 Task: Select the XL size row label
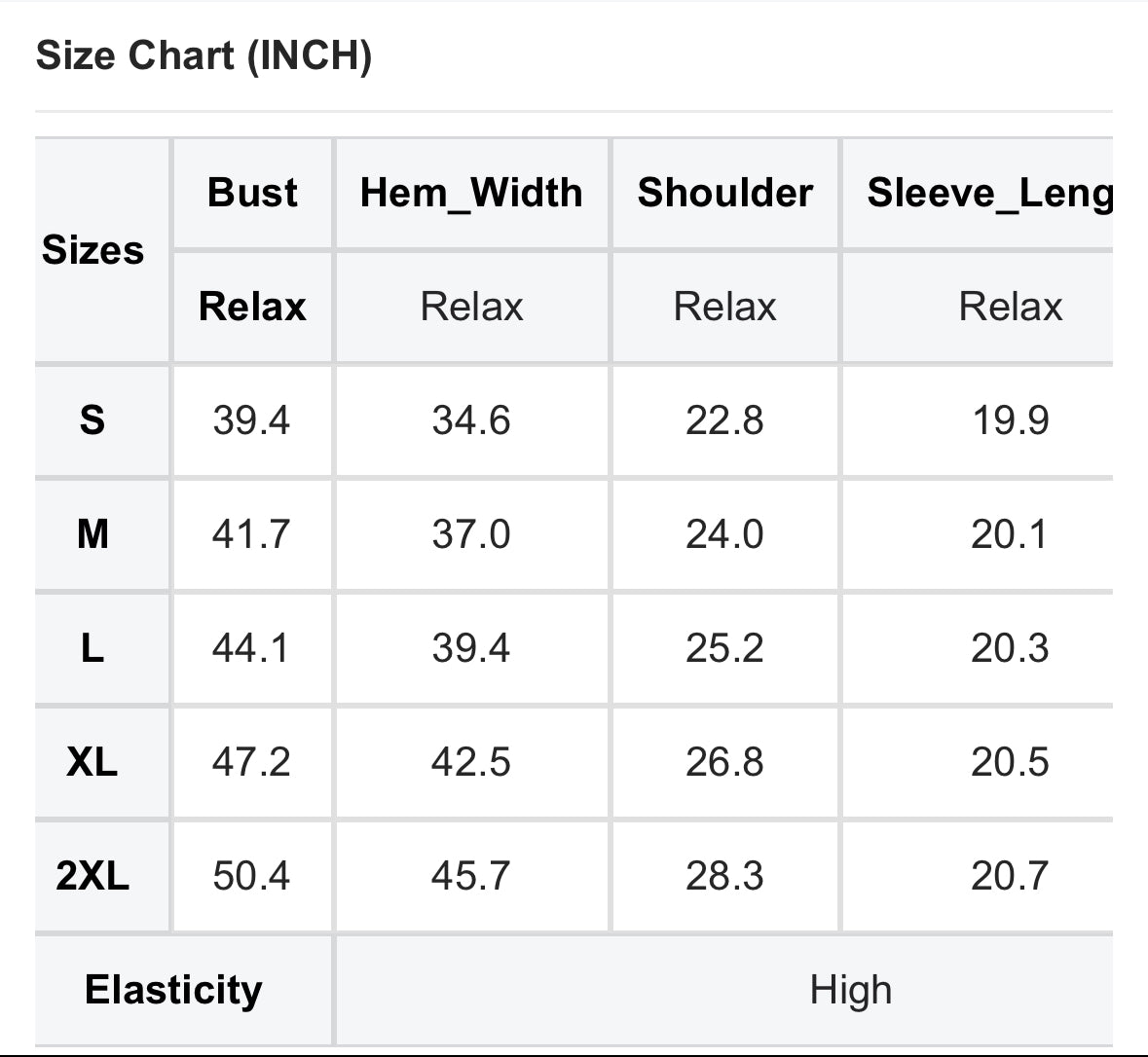click(93, 761)
